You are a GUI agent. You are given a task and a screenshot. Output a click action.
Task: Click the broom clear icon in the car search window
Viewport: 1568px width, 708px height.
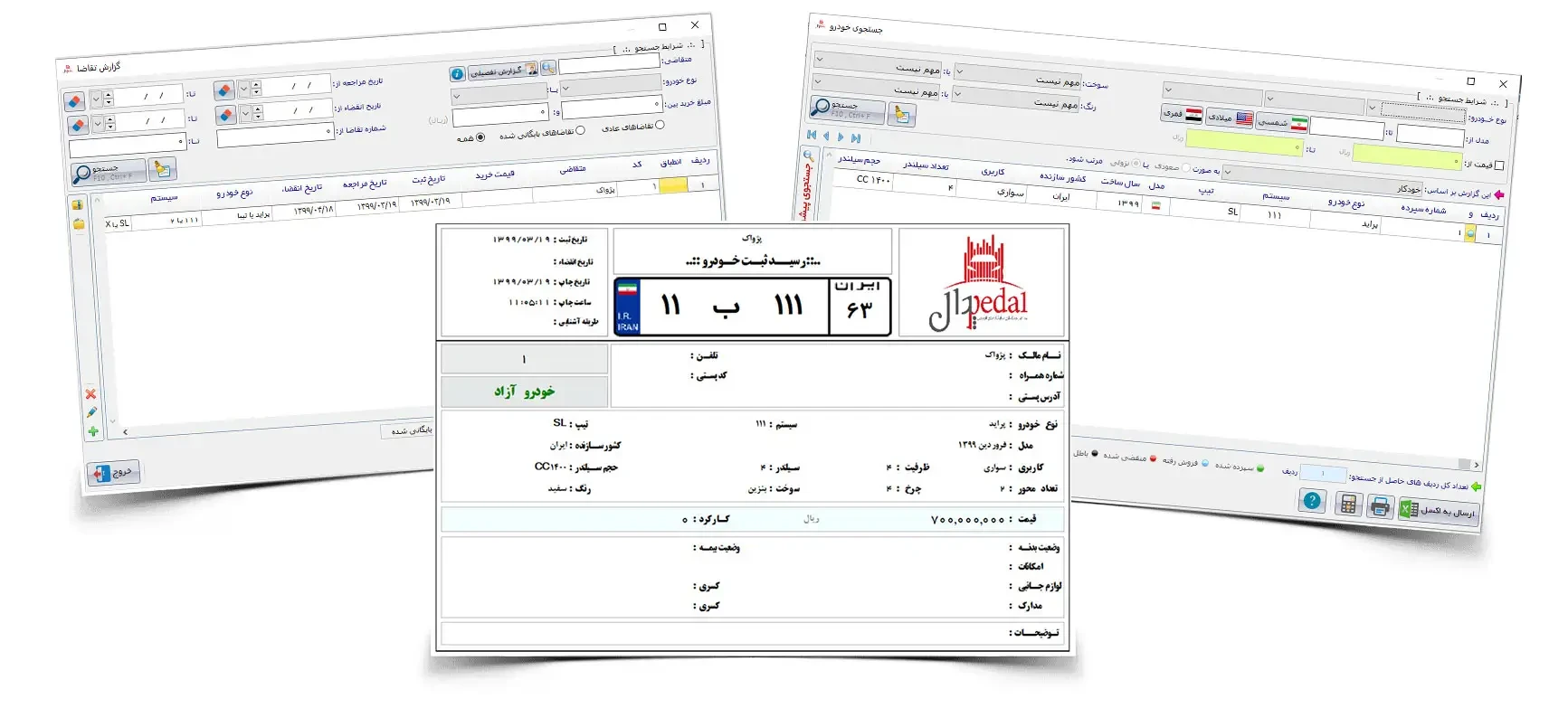[902, 114]
